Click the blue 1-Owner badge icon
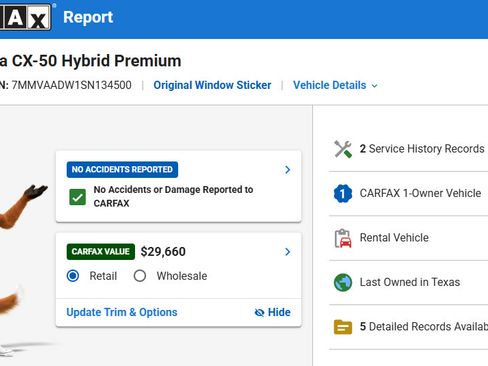The width and height of the screenshot is (488, 366). point(343,193)
